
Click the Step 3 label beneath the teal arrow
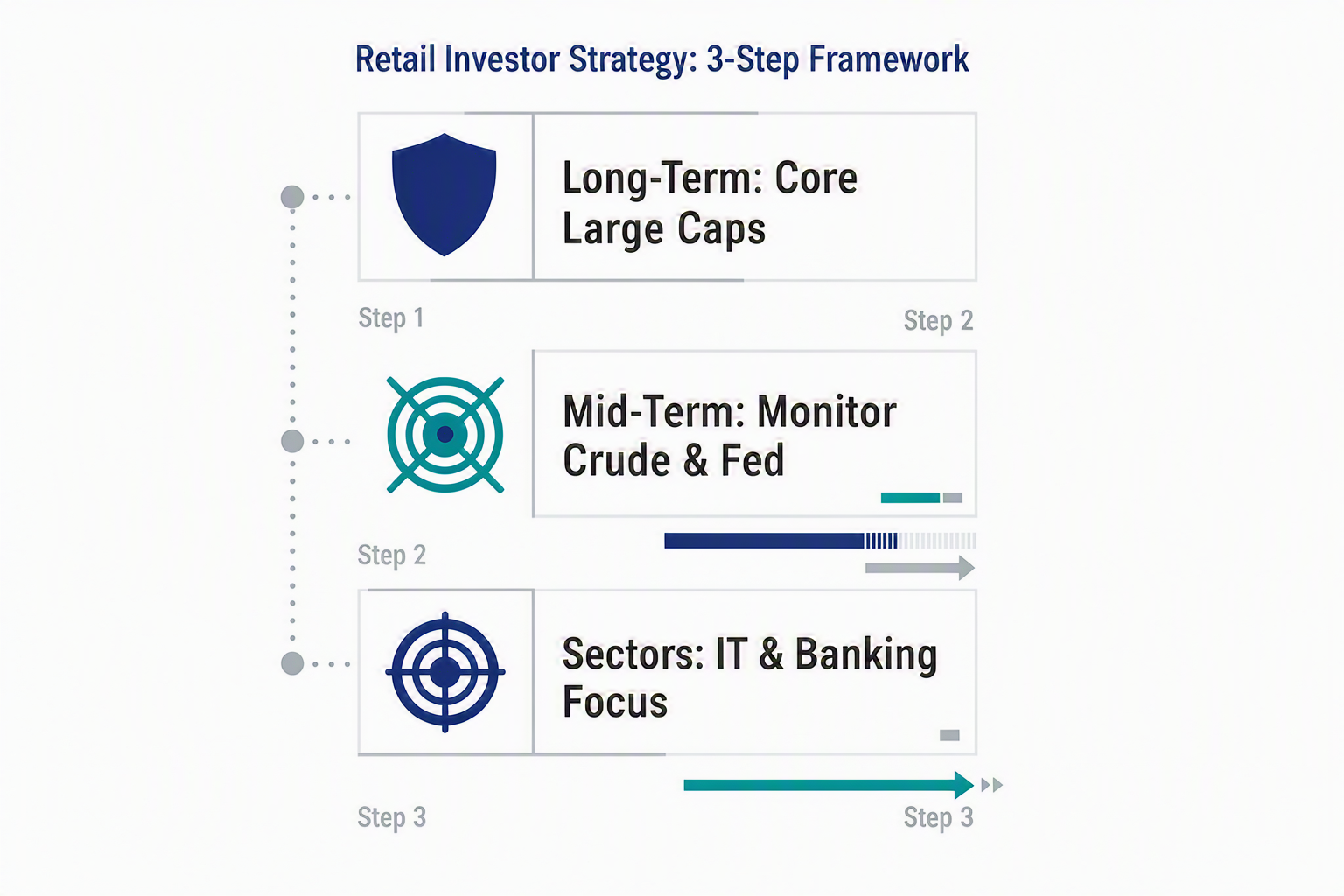(x=938, y=818)
